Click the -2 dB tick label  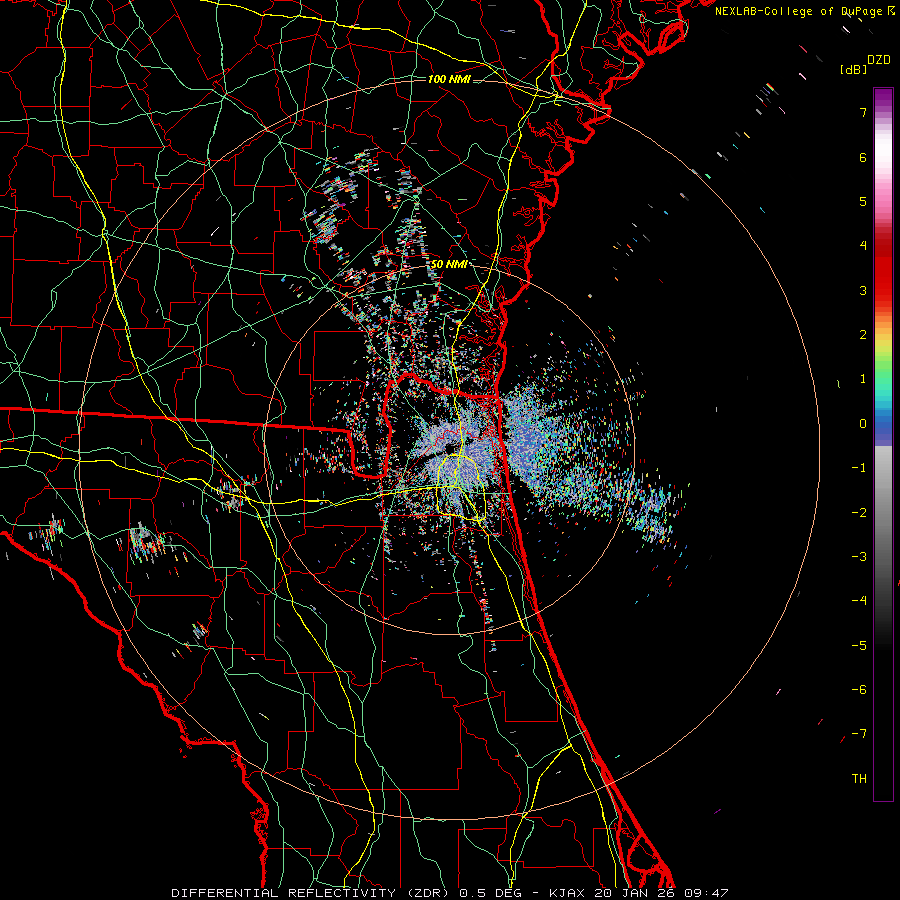[x=859, y=513]
